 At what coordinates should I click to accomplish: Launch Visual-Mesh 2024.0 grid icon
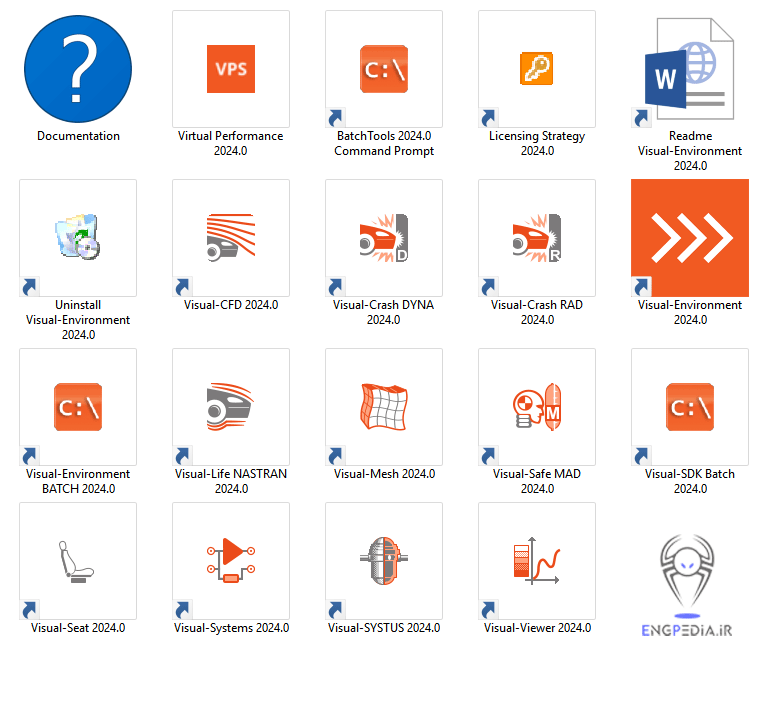coord(384,407)
